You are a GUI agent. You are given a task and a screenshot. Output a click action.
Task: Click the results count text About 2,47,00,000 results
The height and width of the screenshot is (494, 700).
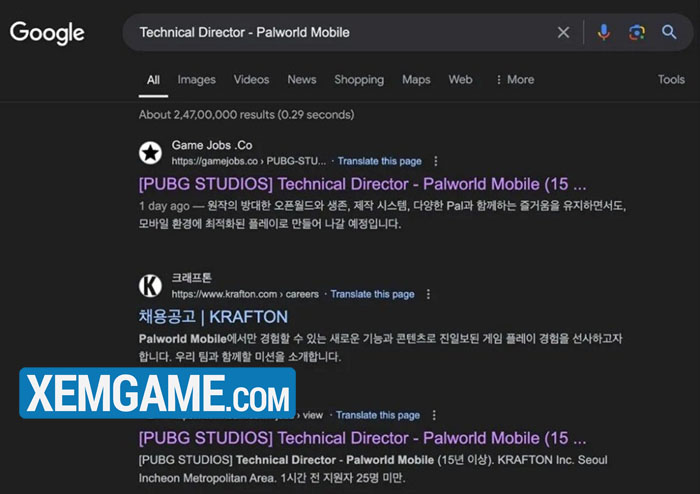246,115
